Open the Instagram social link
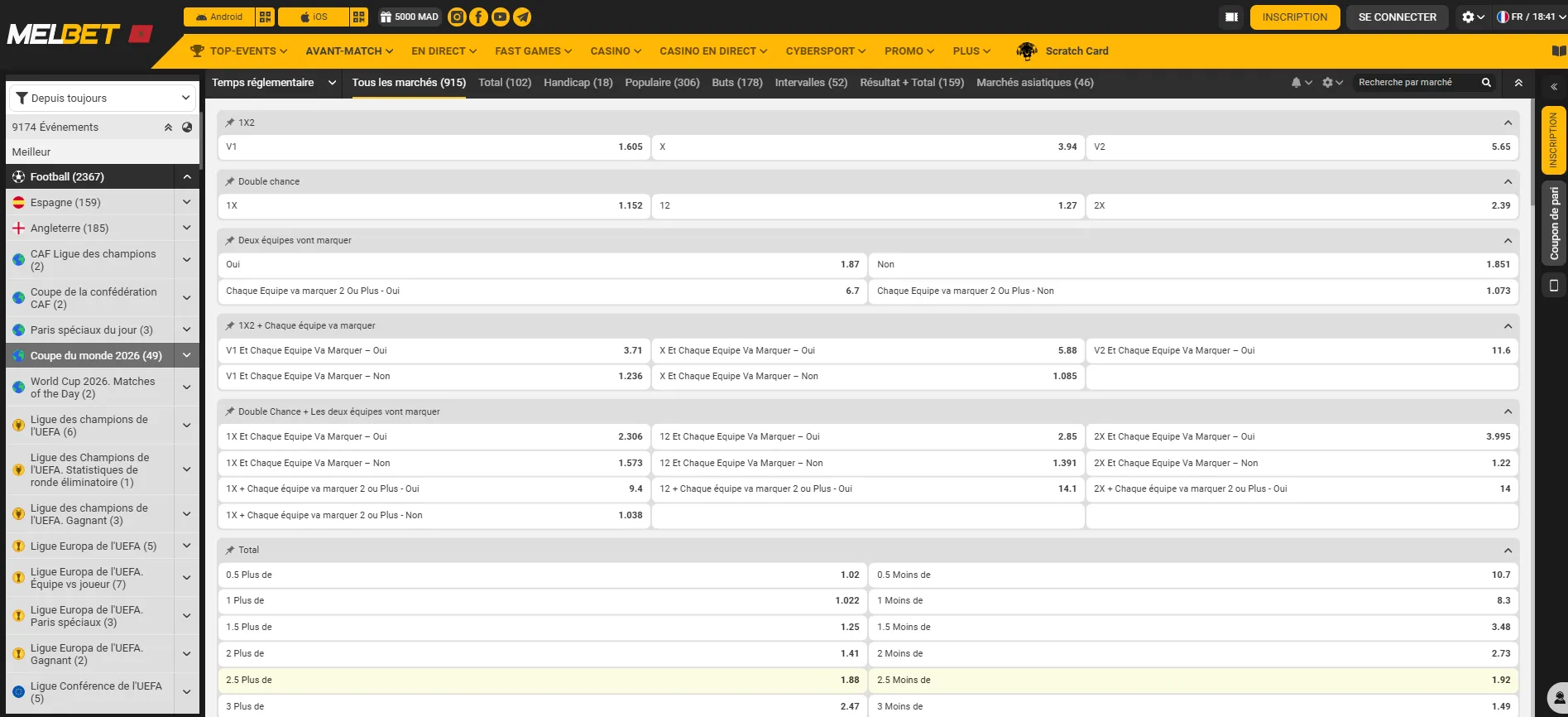The width and height of the screenshot is (1568, 717). click(456, 17)
